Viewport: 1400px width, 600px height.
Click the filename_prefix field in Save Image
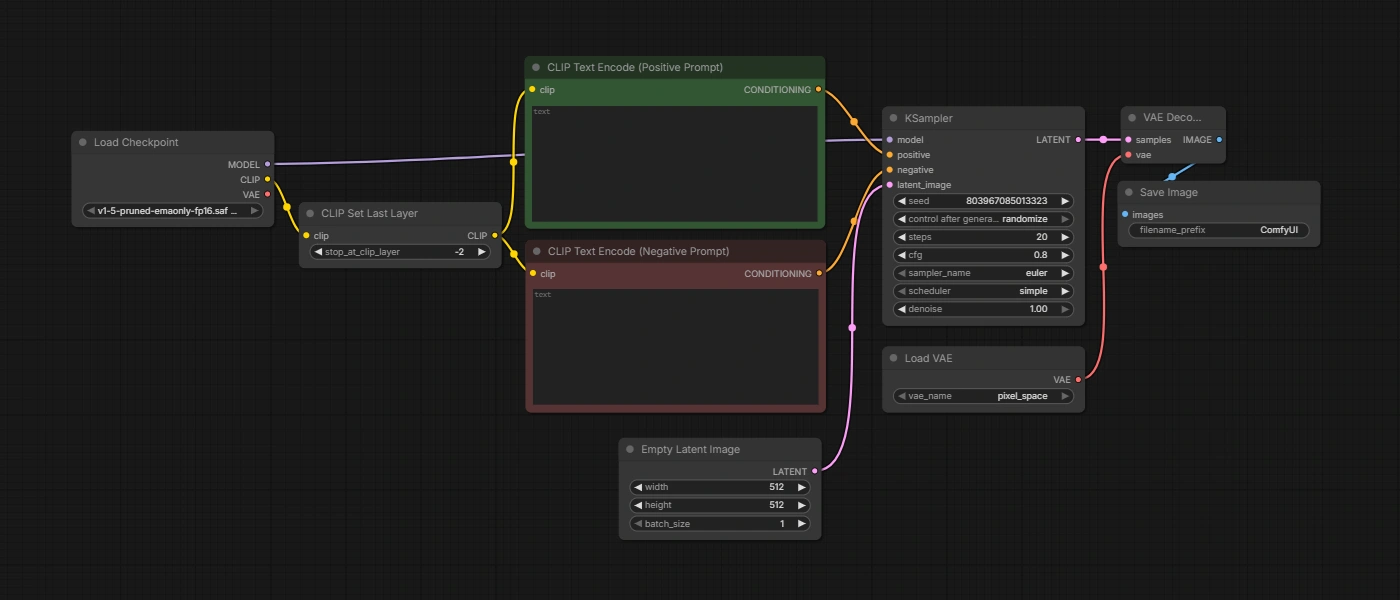pyautogui.click(x=1218, y=230)
